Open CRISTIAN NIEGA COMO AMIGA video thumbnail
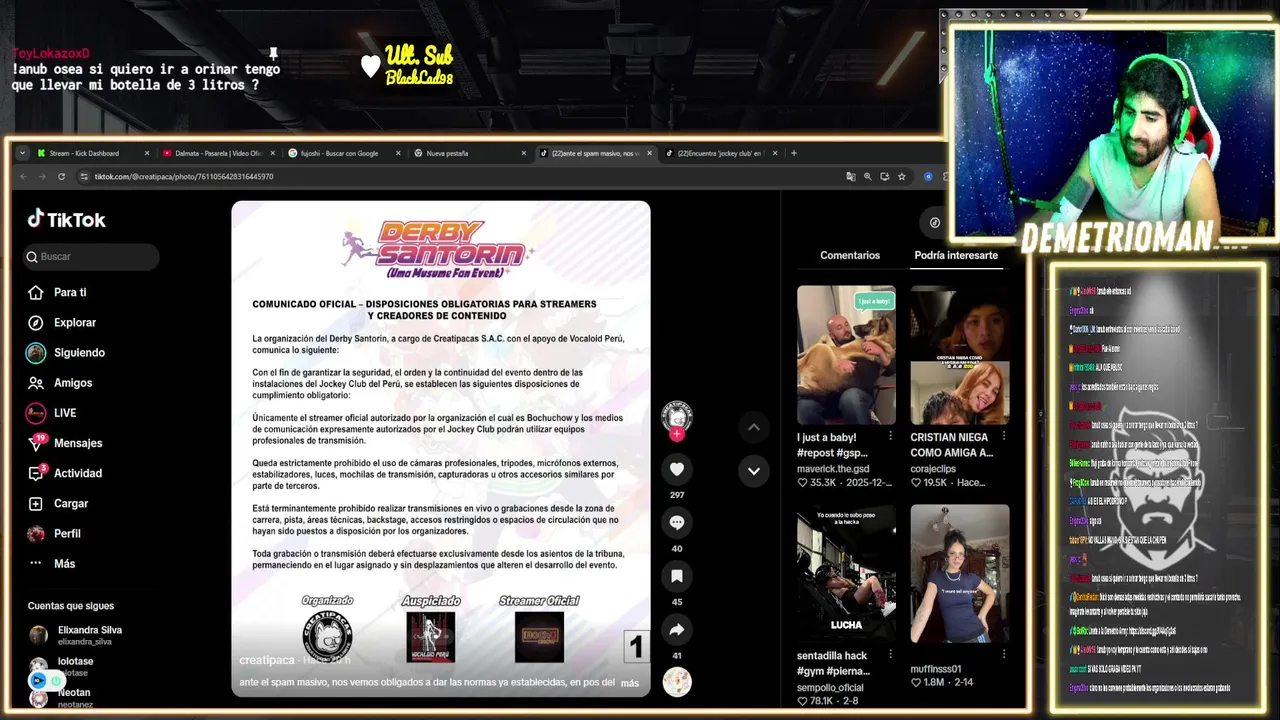The image size is (1280, 720). (960, 355)
